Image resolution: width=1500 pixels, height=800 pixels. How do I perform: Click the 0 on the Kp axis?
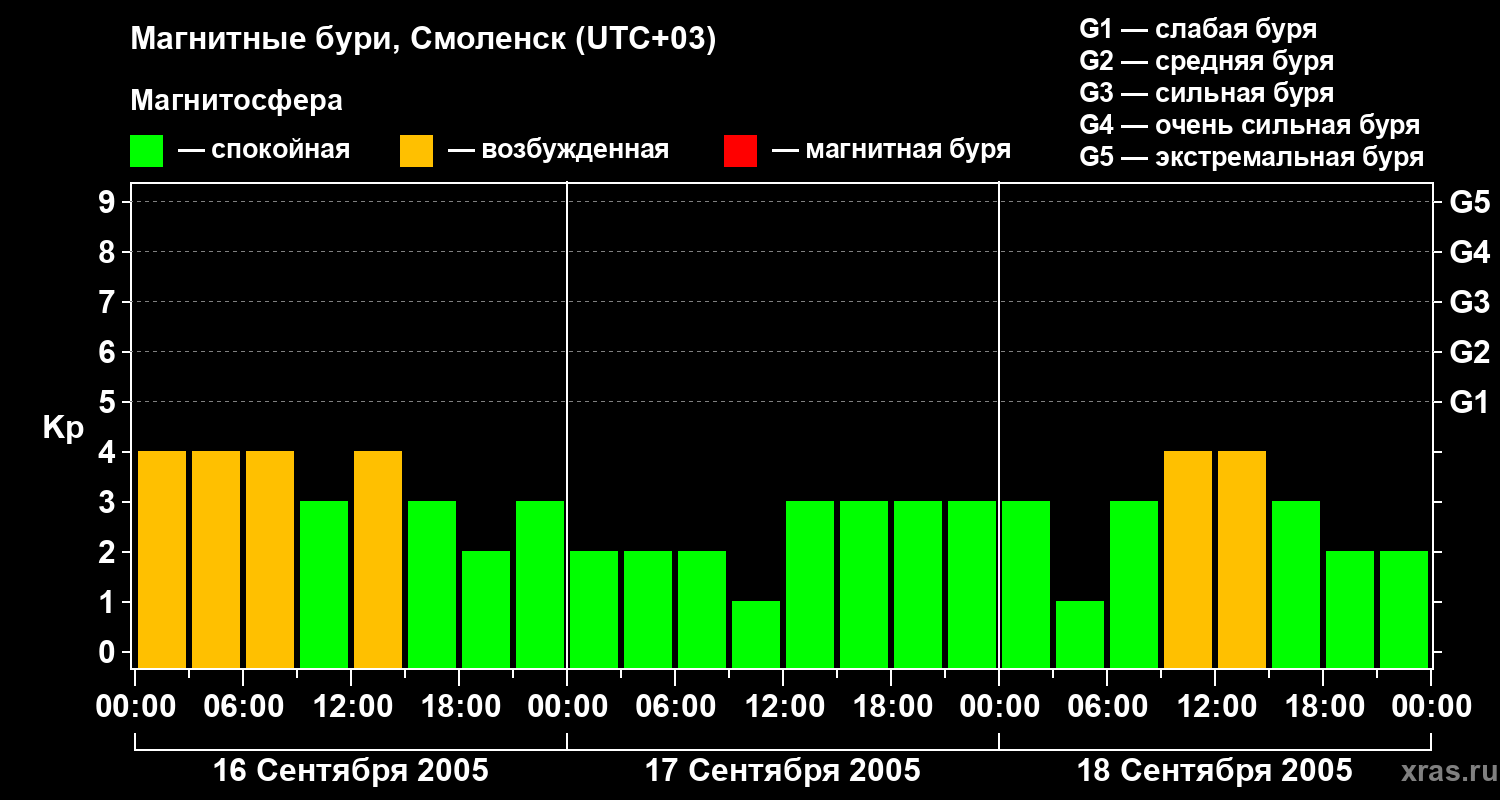coord(108,653)
